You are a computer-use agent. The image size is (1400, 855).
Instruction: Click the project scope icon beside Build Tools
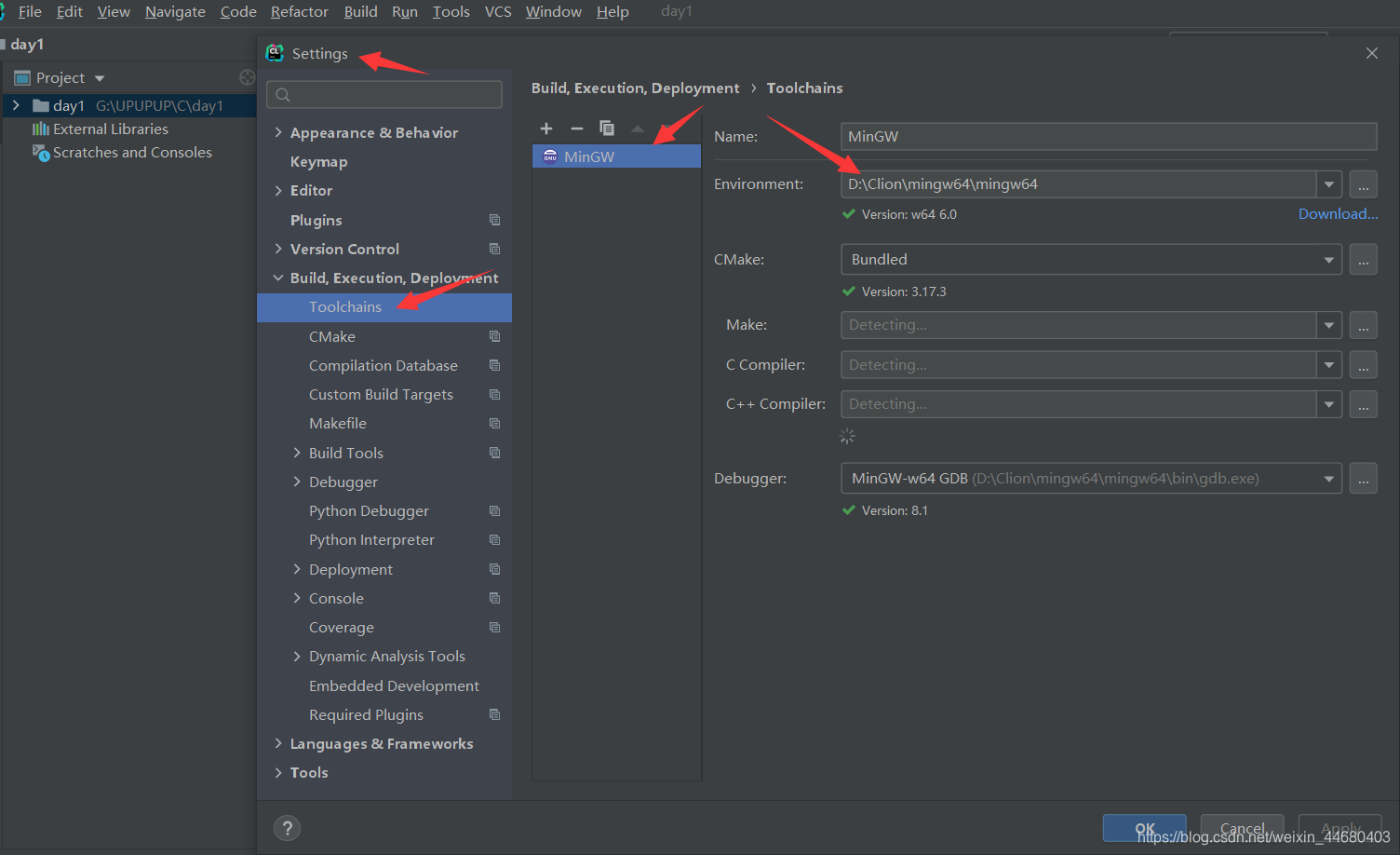495,453
